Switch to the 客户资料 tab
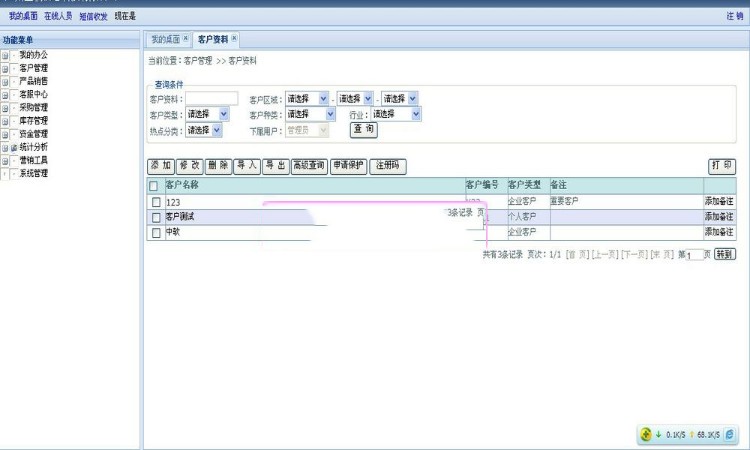This screenshot has width=750, height=450. coord(212,39)
